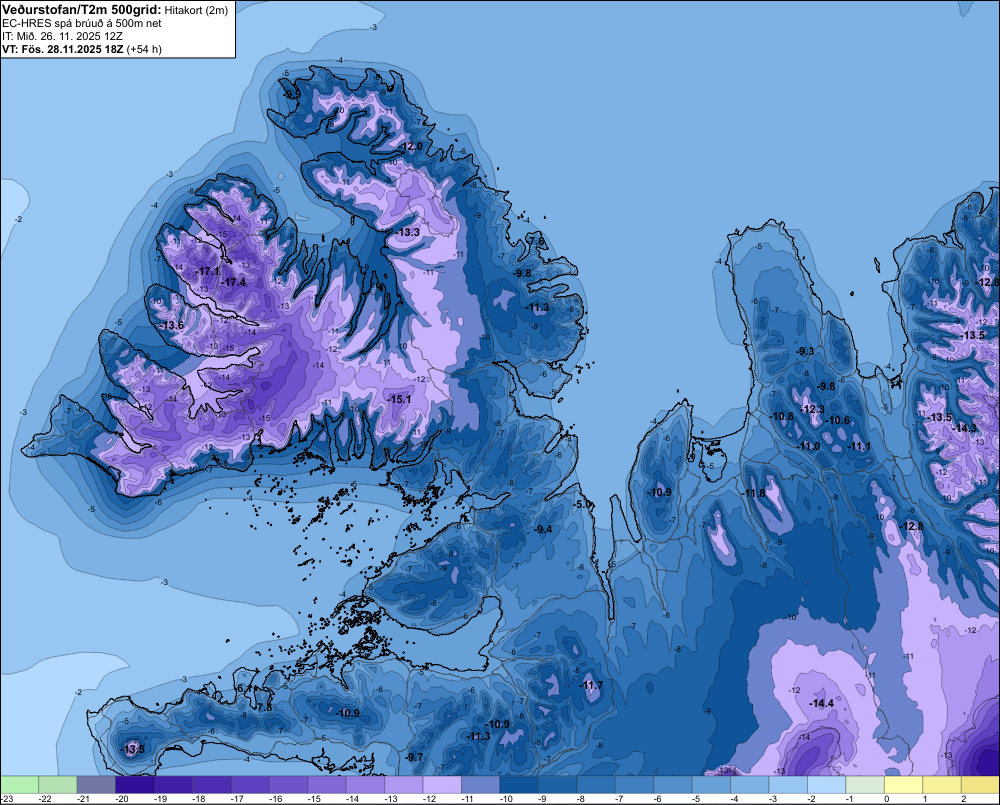The width and height of the screenshot is (1000, 805).
Task: Select legend swatch between -20 and -19 labels
Action: (x=135, y=784)
